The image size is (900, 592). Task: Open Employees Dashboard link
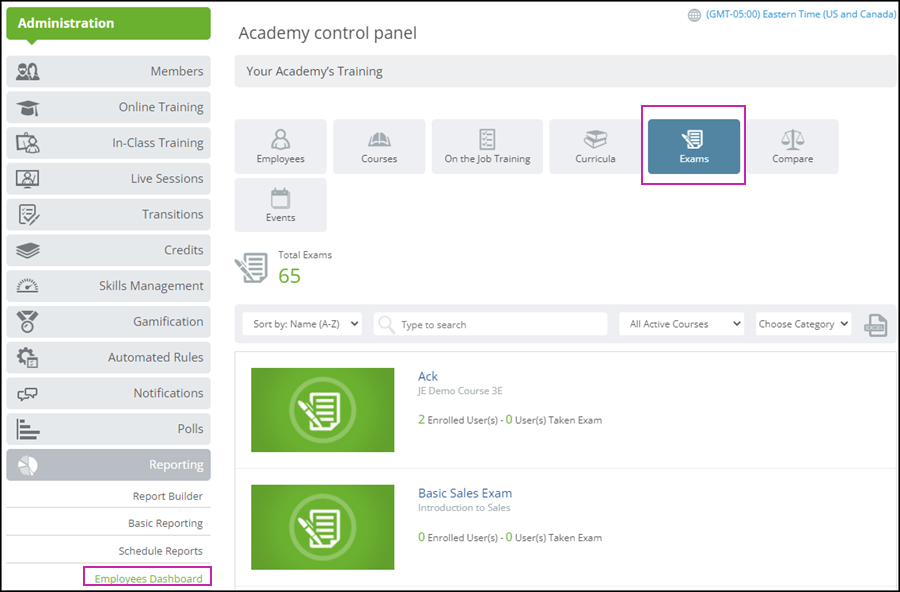tap(149, 578)
